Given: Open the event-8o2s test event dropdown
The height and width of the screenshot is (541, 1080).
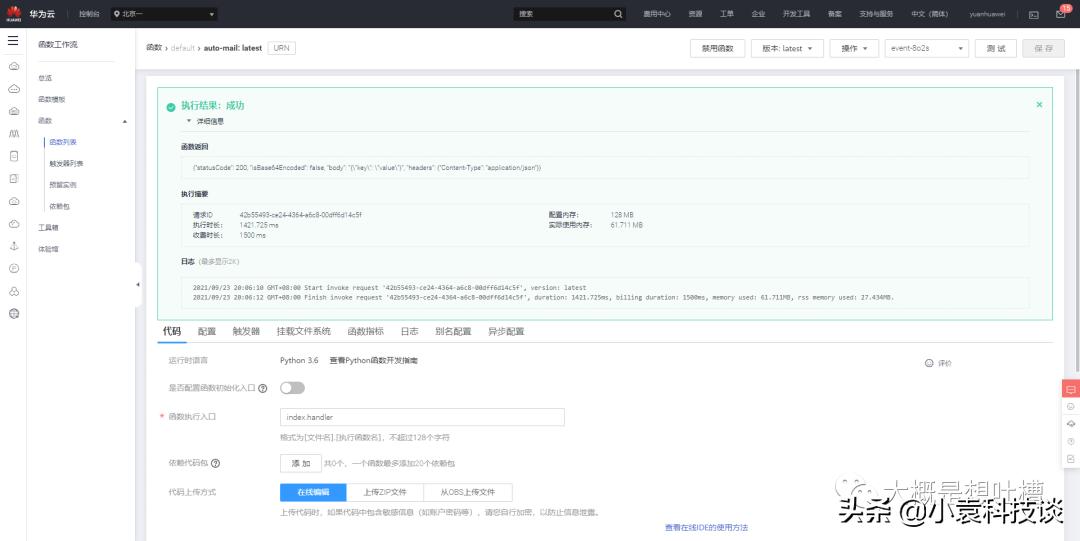Looking at the screenshot, I should click(926, 48).
